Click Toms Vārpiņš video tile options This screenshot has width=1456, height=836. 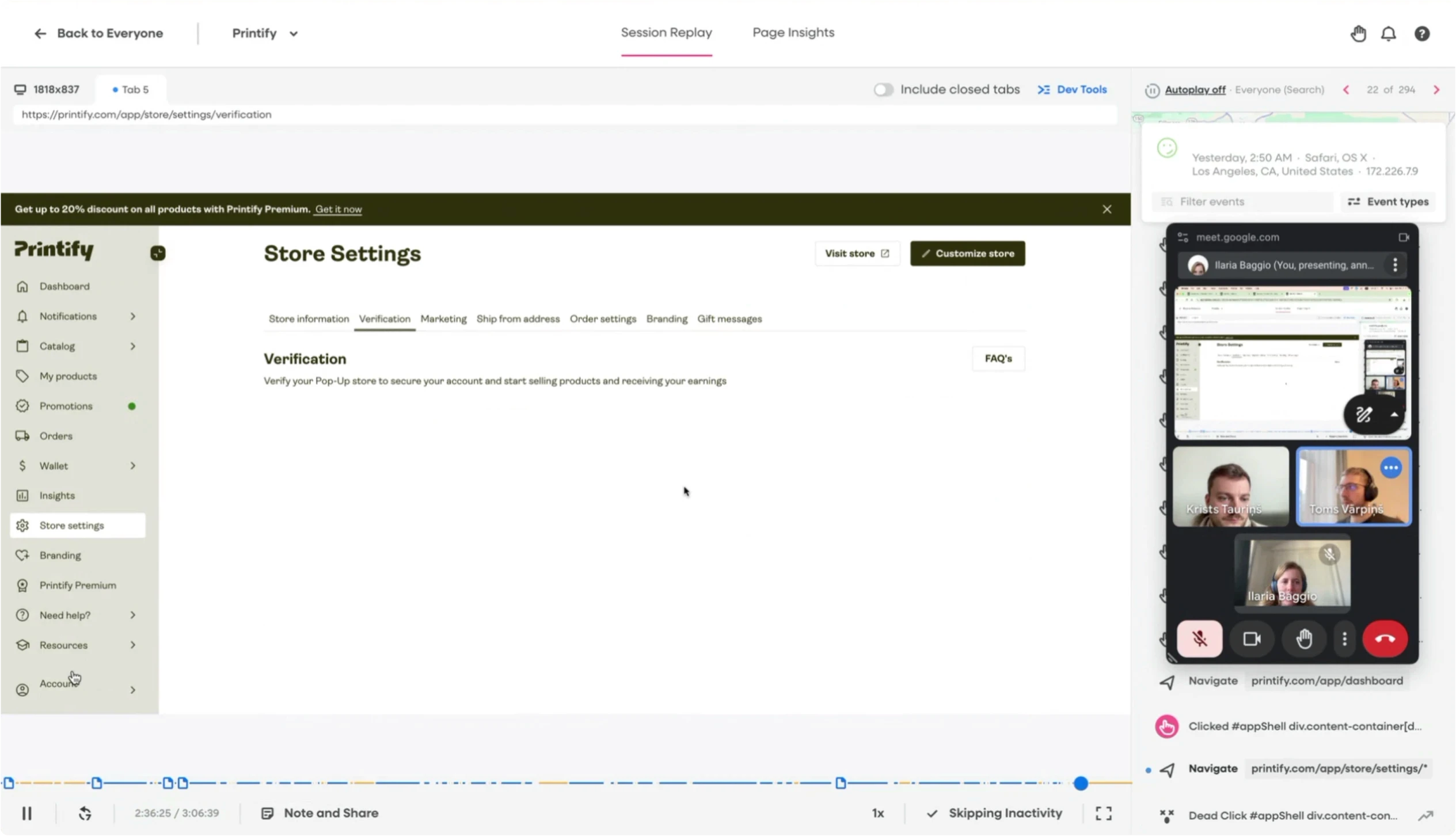[1390, 468]
